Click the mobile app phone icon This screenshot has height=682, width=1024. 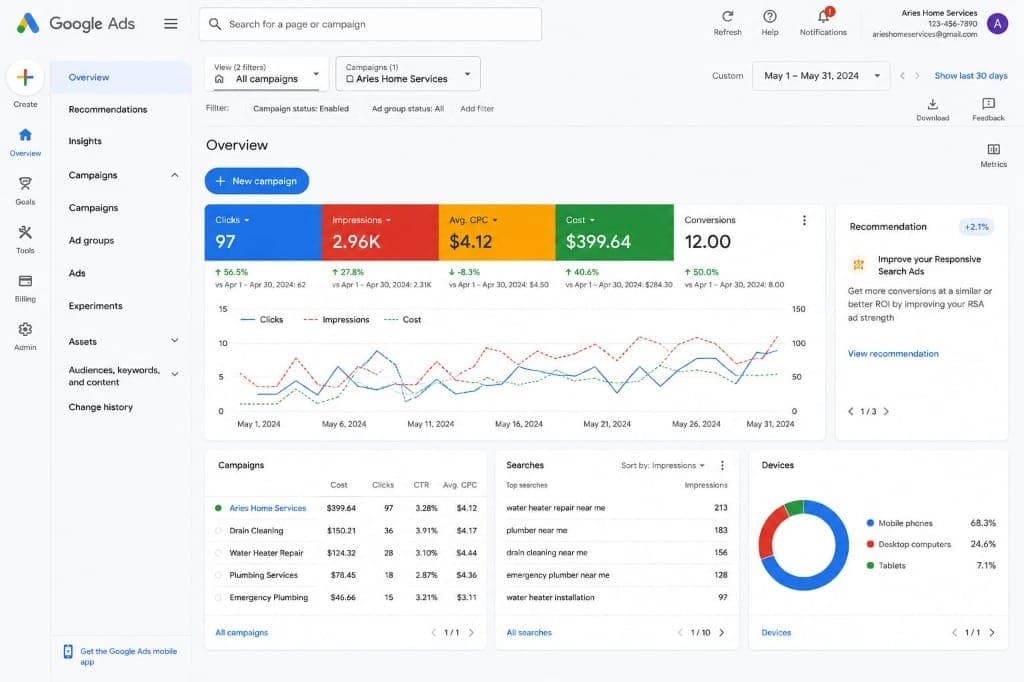[68, 651]
